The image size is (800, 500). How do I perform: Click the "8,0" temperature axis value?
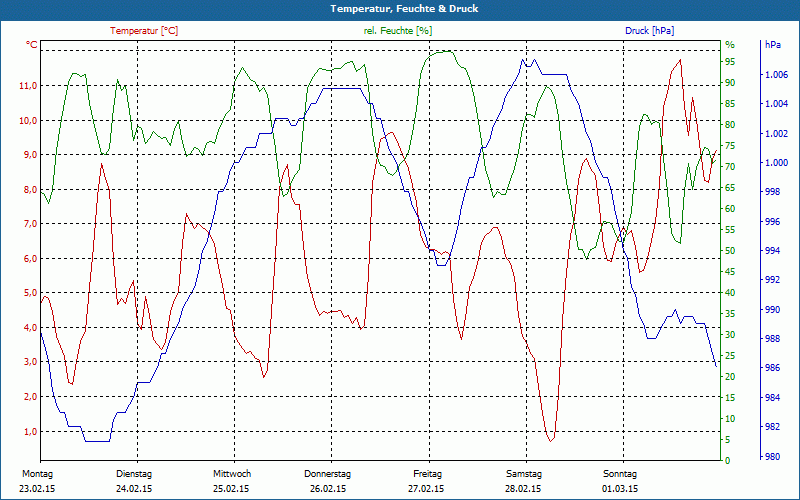[30, 189]
